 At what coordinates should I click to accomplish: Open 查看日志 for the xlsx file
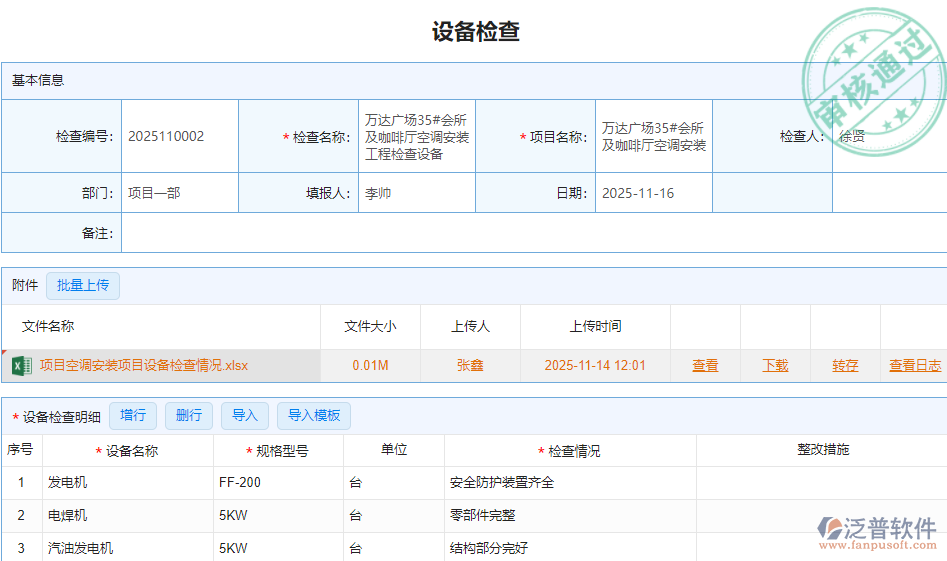[914, 366]
